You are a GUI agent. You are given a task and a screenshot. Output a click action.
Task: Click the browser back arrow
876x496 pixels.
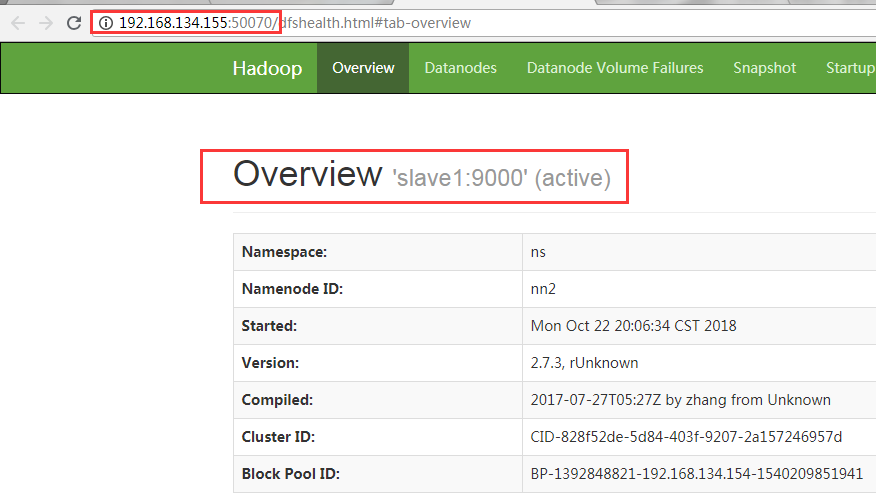[x=18, y=23]
